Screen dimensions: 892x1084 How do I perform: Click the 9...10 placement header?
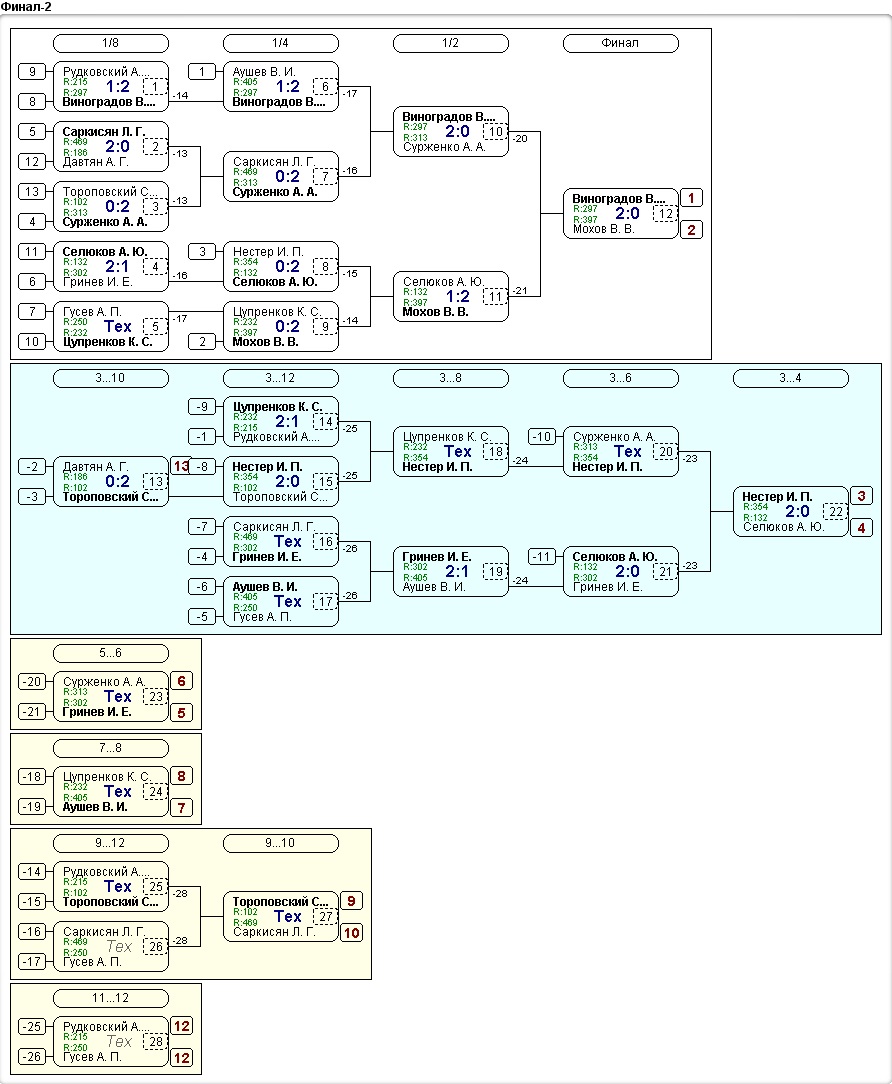pyautogui.click(x=281, y=843)
